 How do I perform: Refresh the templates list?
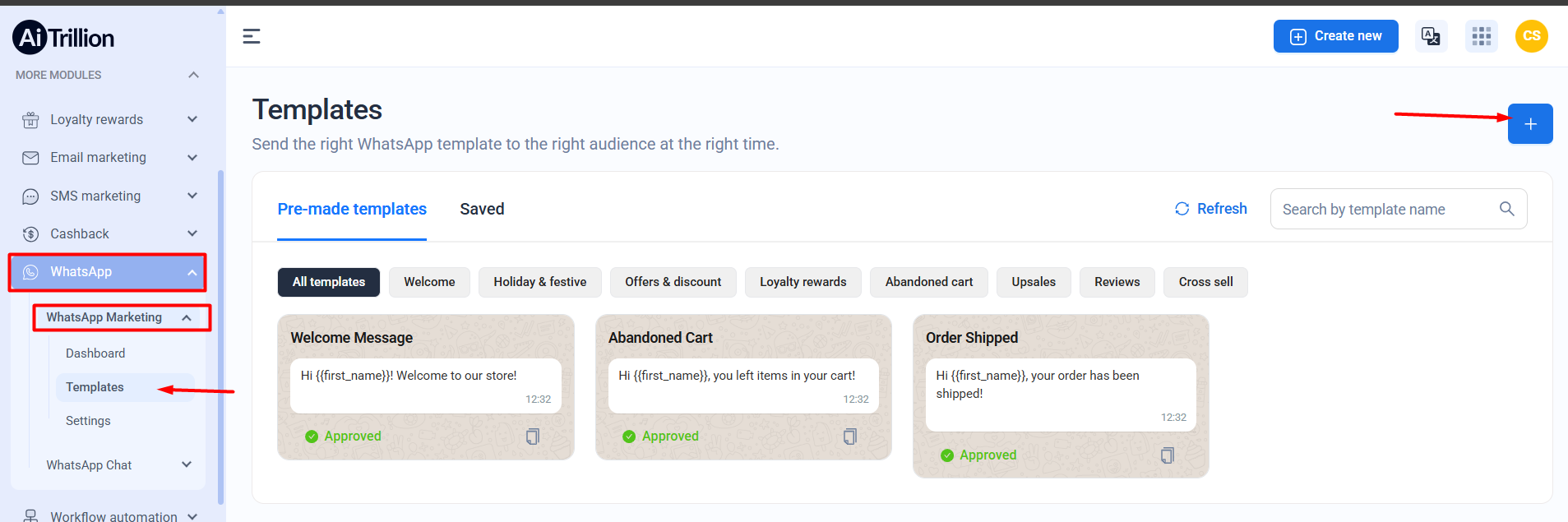pos(1211,209)
